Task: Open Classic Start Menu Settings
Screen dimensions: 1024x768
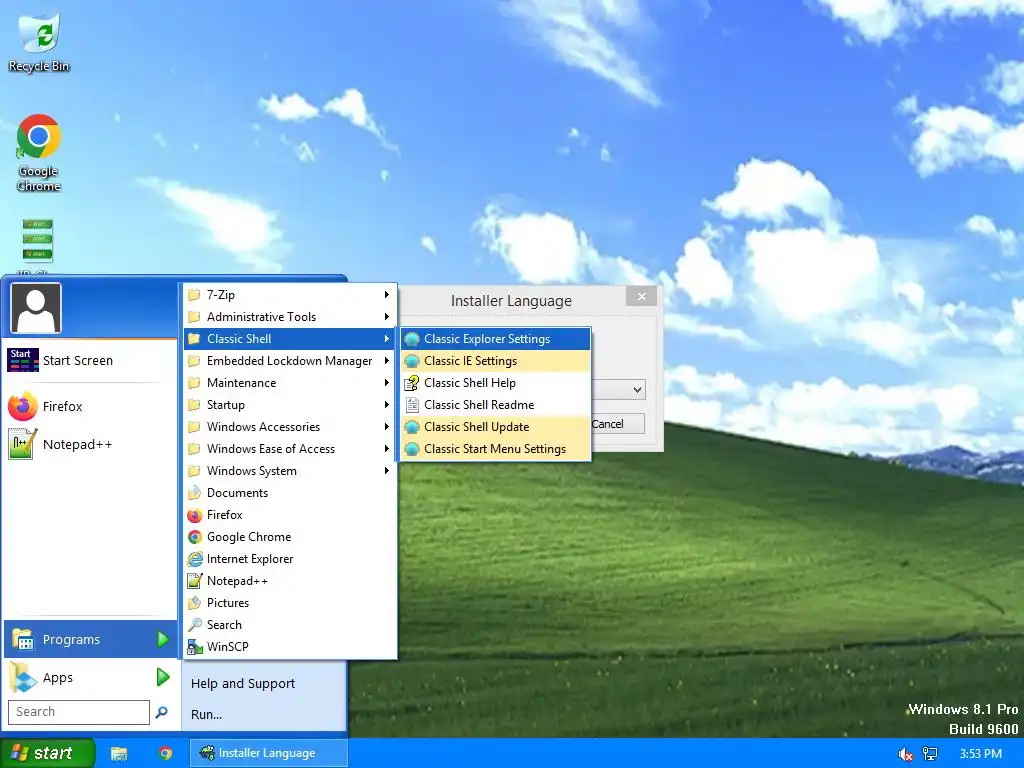Action: tap(496, 449)
